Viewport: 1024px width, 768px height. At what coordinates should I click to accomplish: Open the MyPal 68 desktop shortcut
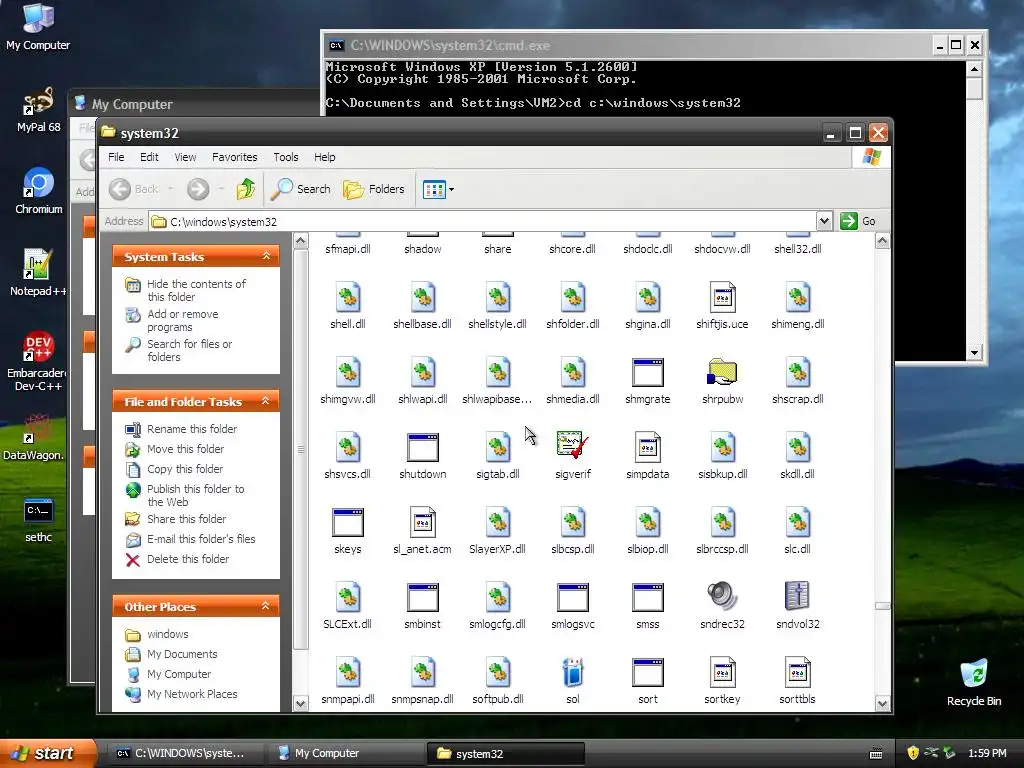coord(39,110)
